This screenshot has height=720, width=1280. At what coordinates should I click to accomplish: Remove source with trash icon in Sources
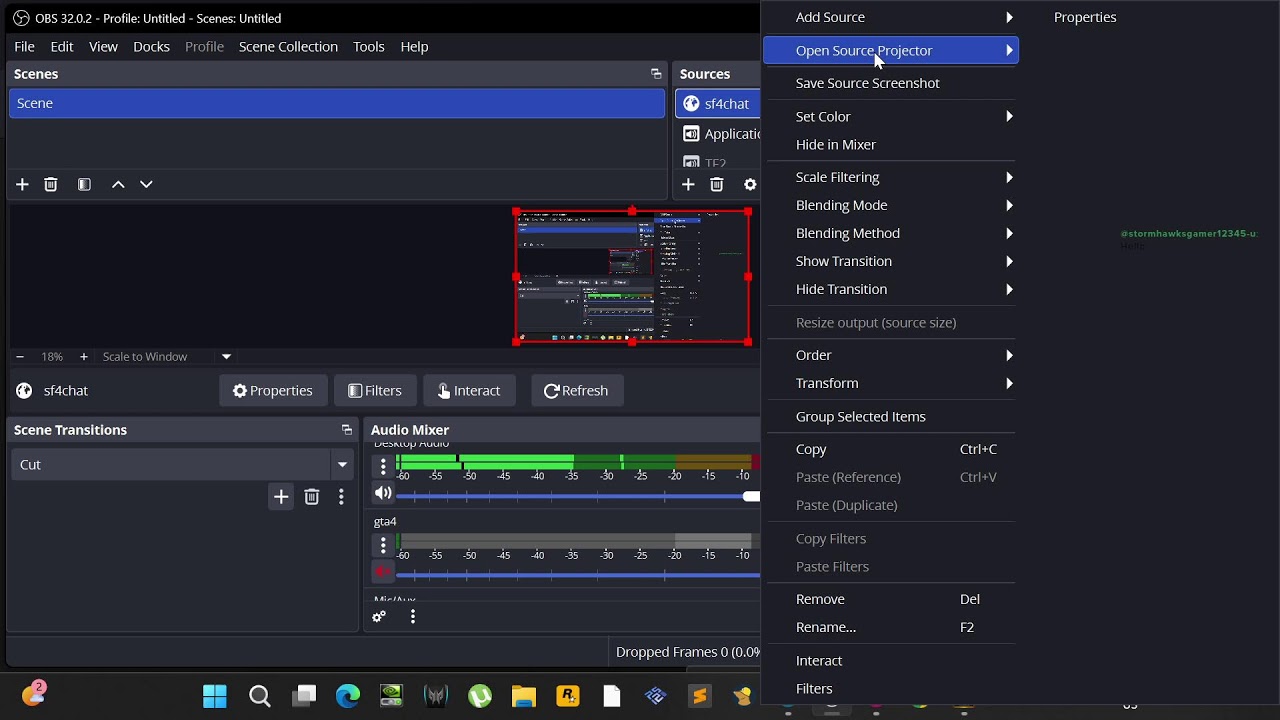coord(717,184)
